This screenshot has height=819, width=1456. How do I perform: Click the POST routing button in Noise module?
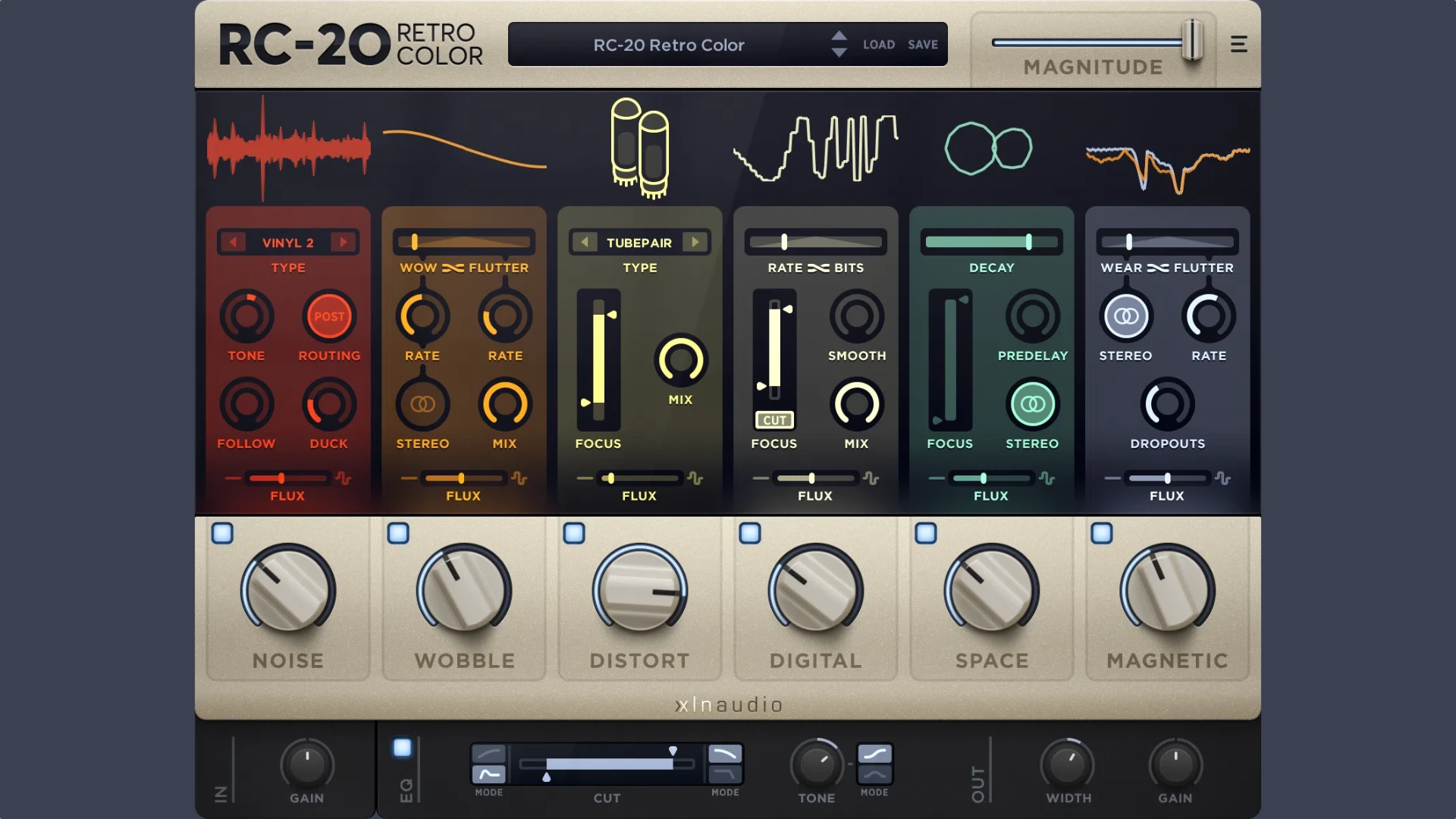329,316
